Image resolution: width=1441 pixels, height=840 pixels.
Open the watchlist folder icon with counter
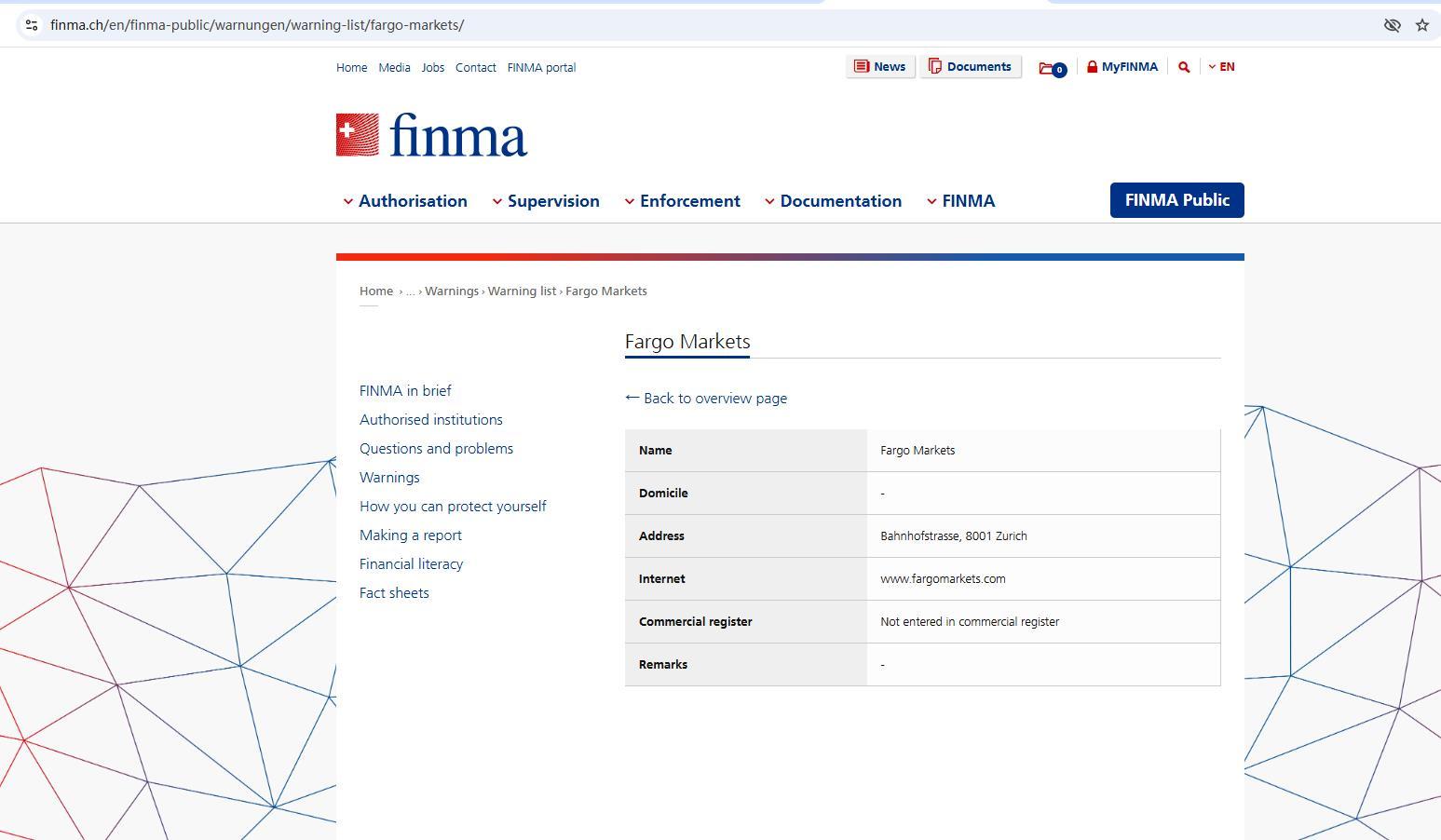[x=1053, y=68]
